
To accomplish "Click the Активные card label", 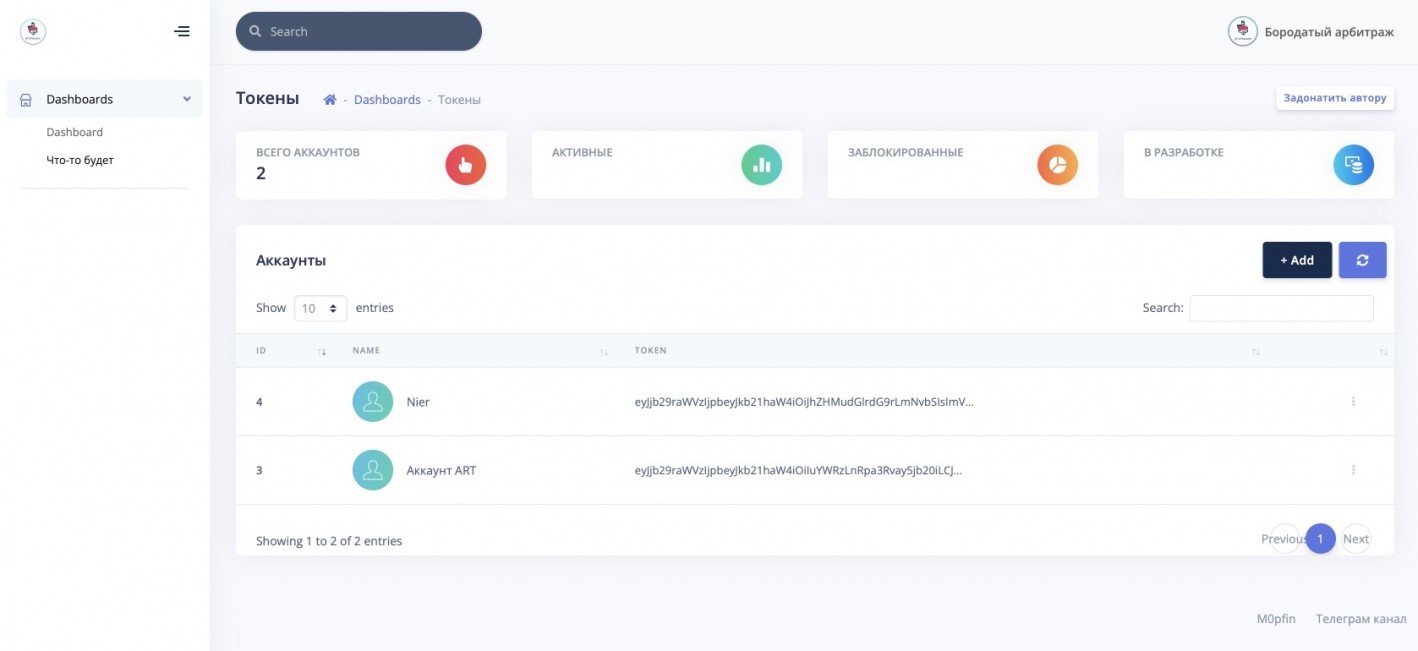I will pyautogui.click(x=582, y=153).
